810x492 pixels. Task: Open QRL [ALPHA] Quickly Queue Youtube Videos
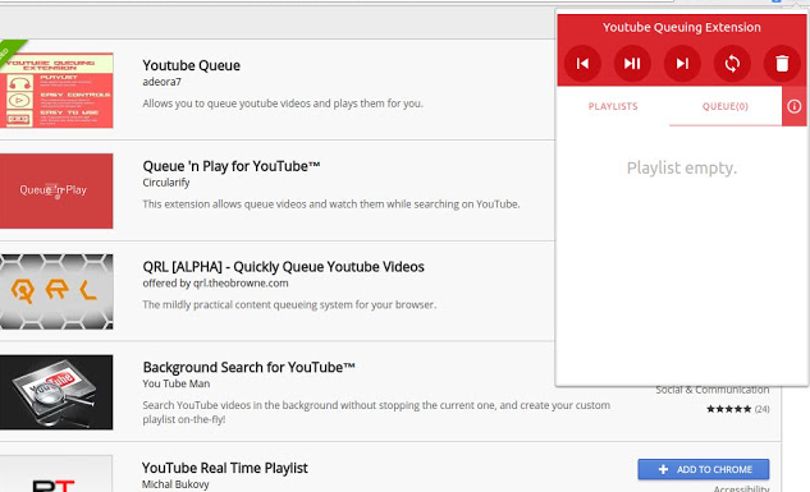283,267
